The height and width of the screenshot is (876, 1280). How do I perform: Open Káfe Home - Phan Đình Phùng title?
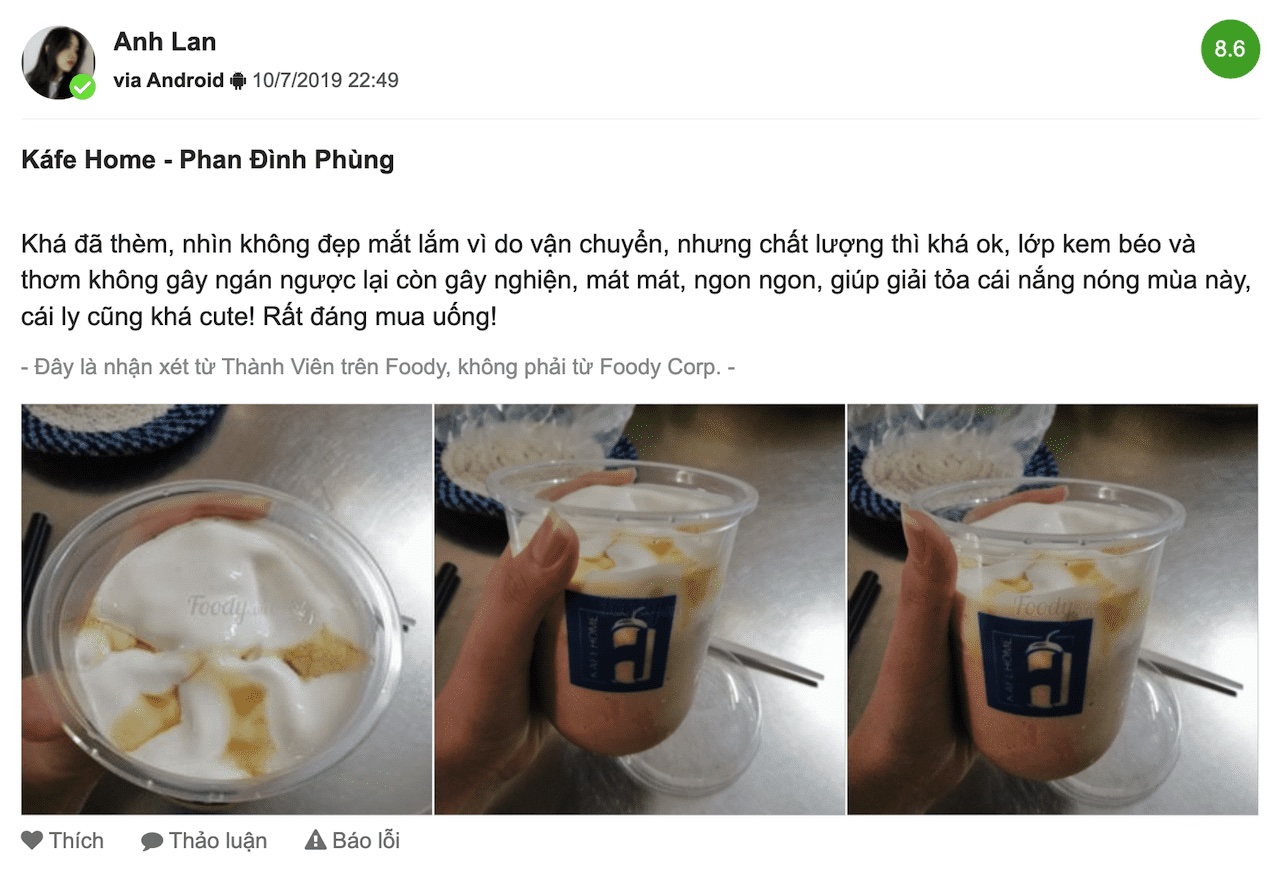[x=208, y=160]
